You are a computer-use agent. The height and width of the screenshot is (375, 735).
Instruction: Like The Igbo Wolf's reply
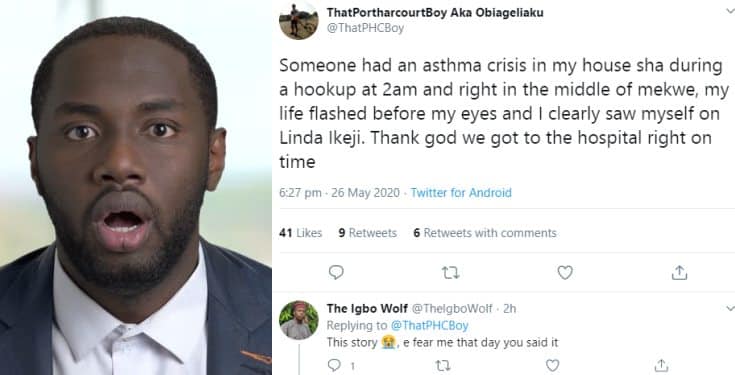pos(553,365)
